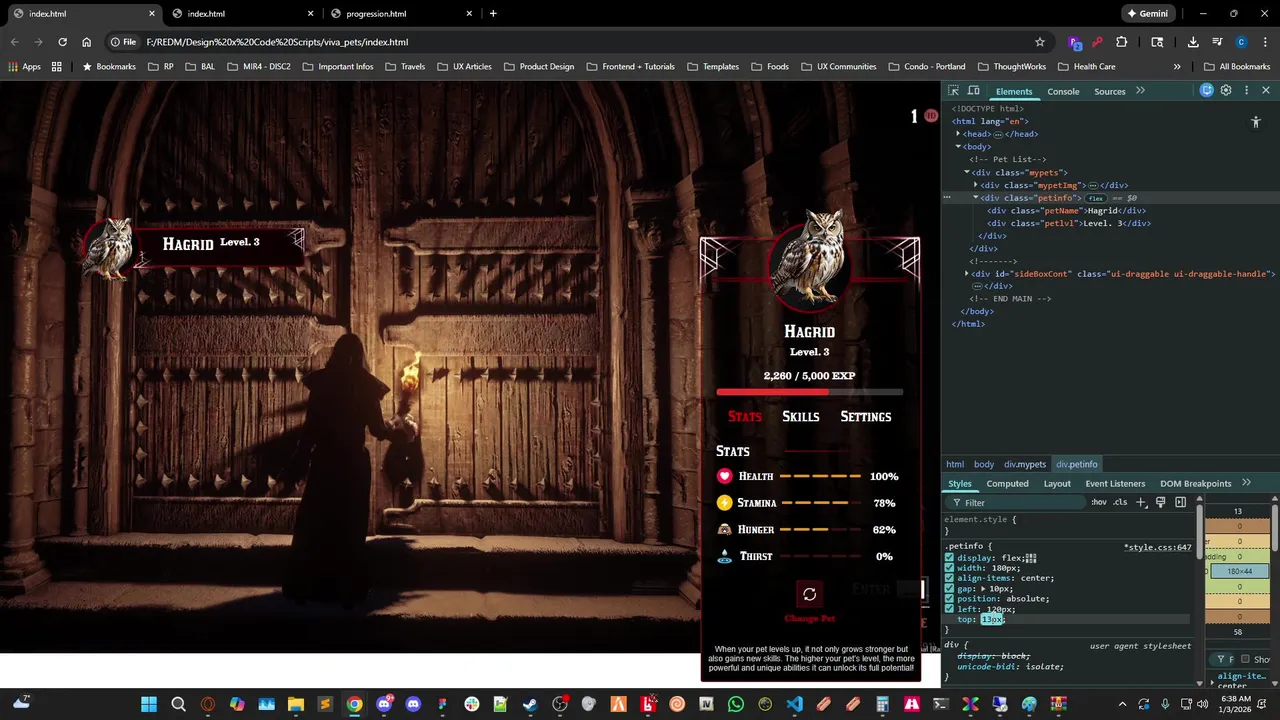Screen dimensions: 1280x720
Task: Click the body breadcrumb
Action: tap(984, 464)
